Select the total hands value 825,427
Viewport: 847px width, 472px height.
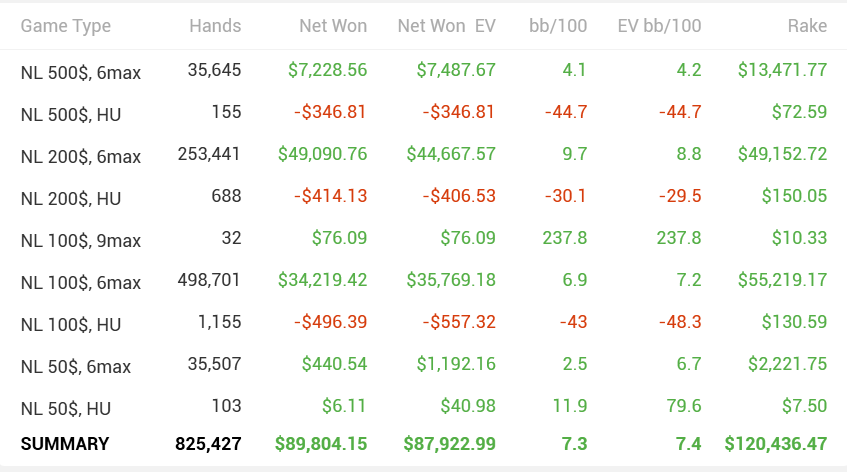click(x=208, y=444)
